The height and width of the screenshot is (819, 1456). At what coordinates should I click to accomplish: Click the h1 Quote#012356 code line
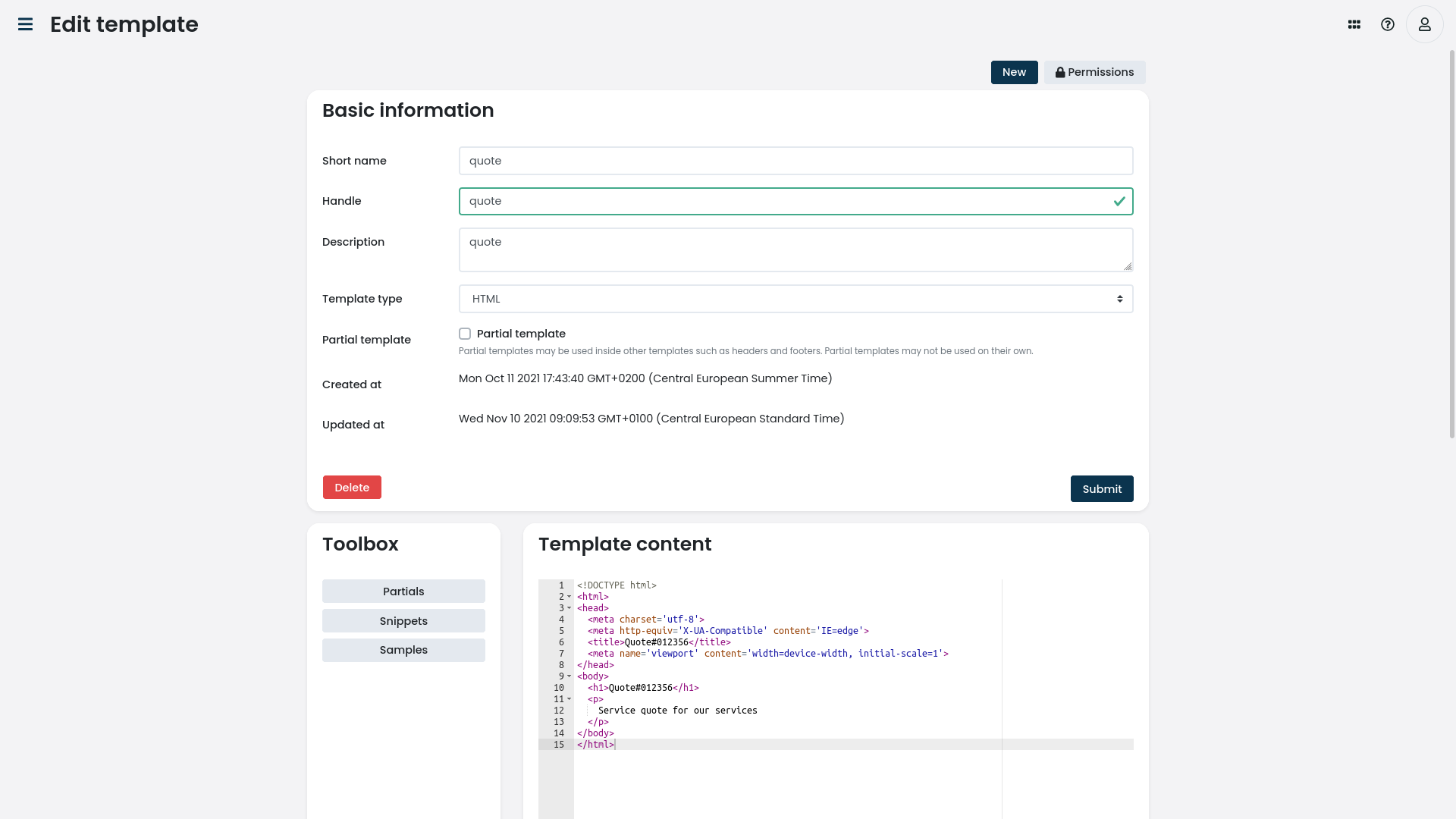tap(643, 688)
